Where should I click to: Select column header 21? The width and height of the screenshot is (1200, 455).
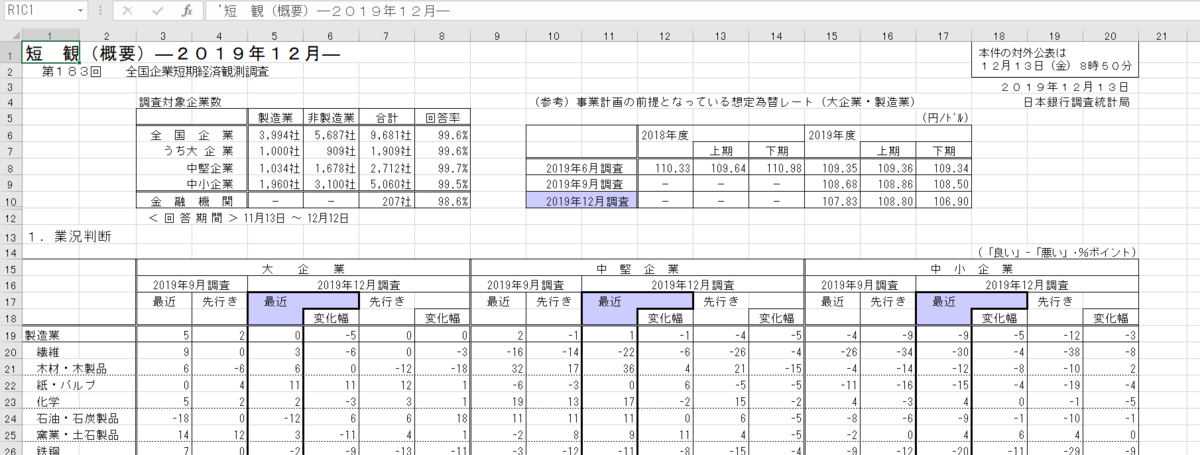coord(1160,35)
